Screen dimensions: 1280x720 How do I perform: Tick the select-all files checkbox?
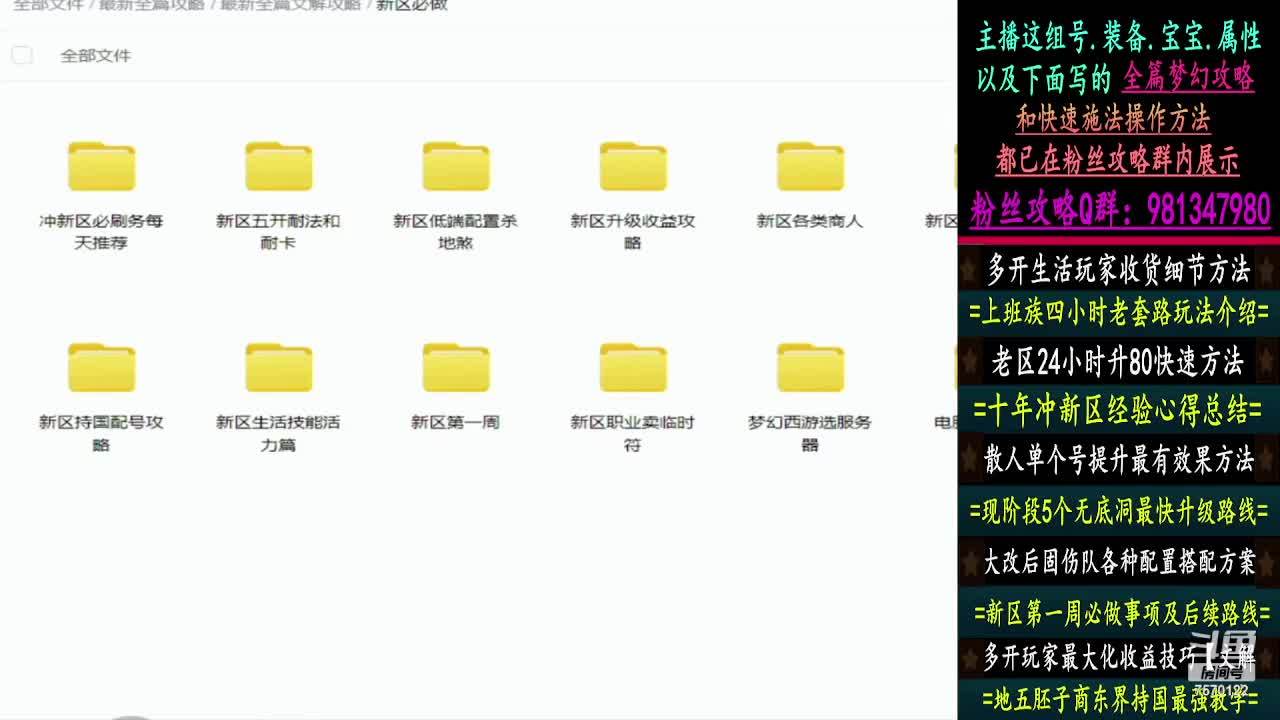click(22, 55)
